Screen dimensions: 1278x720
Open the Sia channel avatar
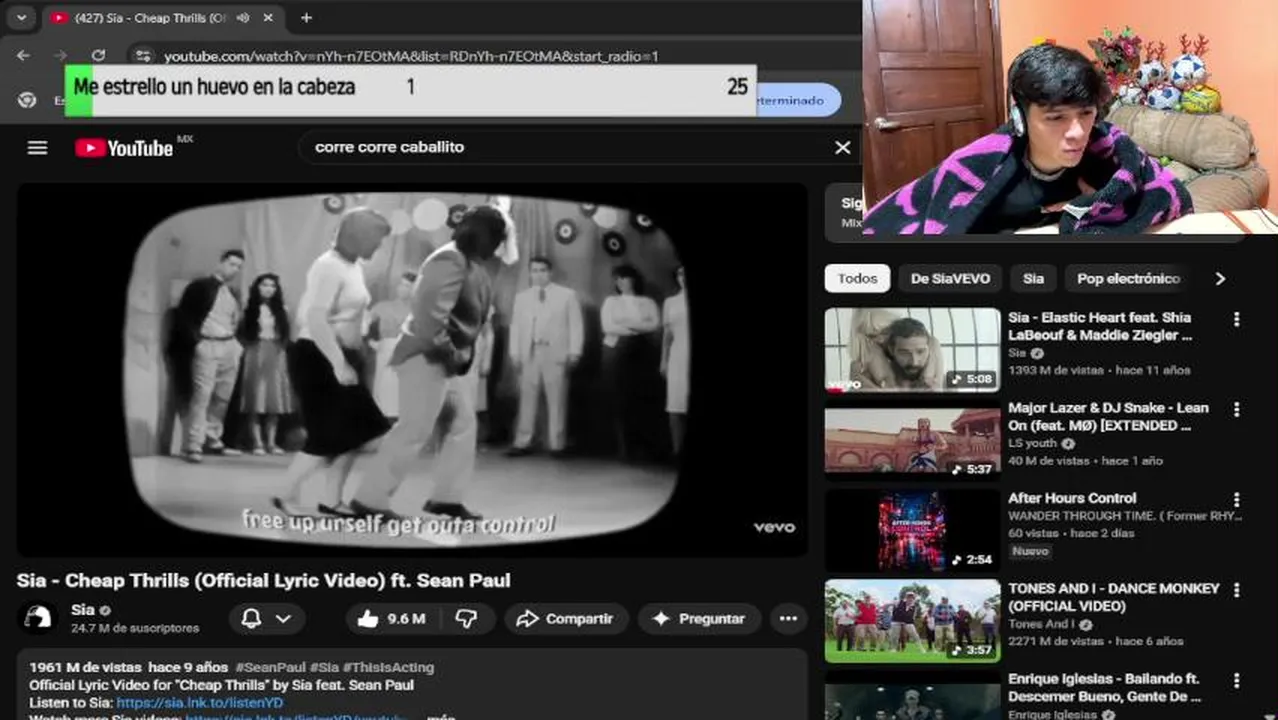[x=38, y=618]
